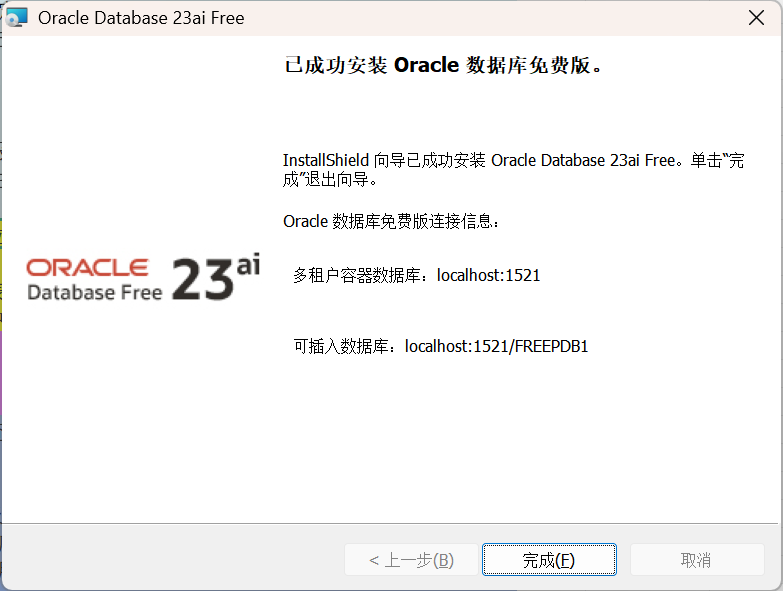The height and width of the screenshot is (591, 783).
Task: Click the InstallShield 向导 success message line
Action: (513, 160)
